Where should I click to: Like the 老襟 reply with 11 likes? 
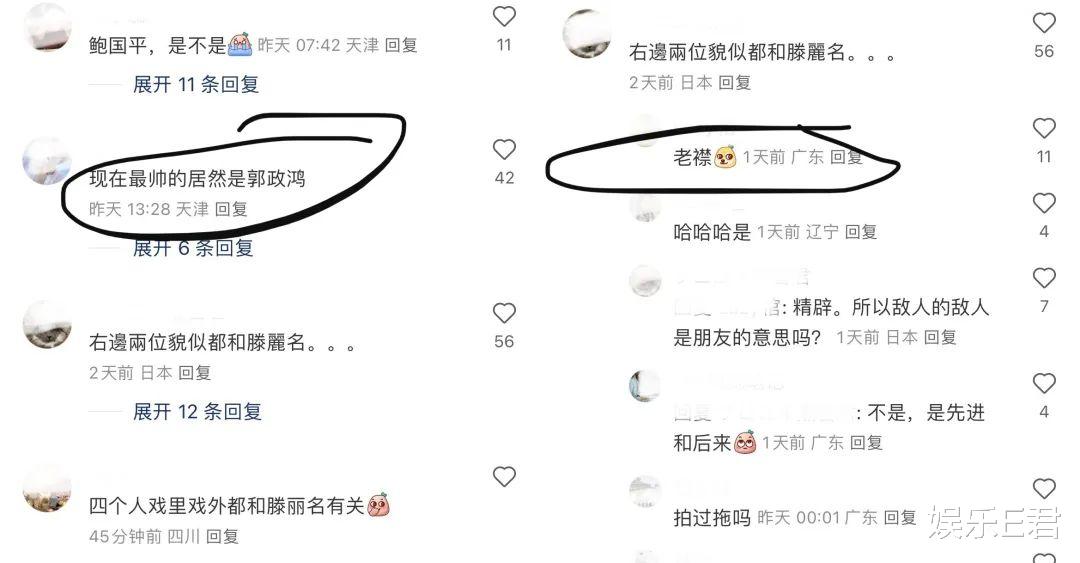pyautogui.click(x=1044, y=127)
